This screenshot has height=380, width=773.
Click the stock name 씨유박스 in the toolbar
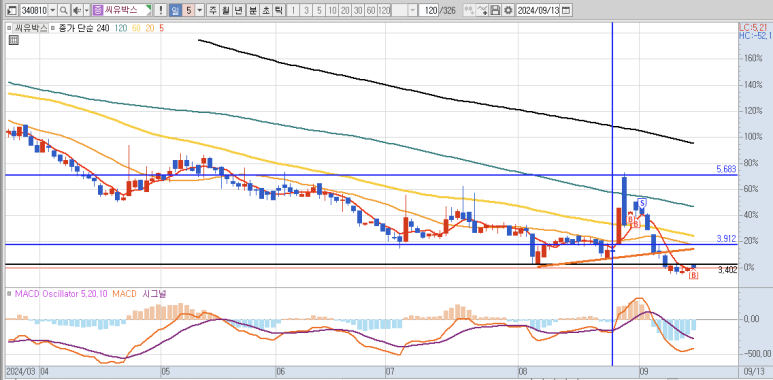[x=121, y=10]
